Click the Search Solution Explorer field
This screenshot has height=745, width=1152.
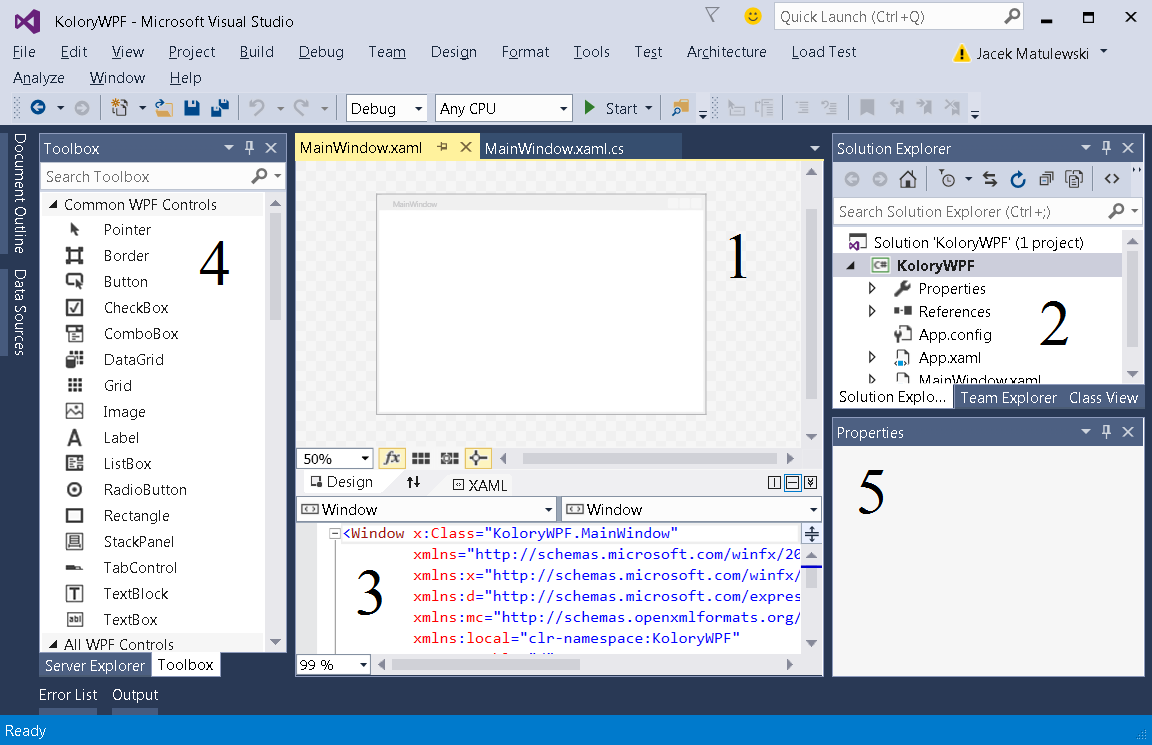(x=987, y=212)
